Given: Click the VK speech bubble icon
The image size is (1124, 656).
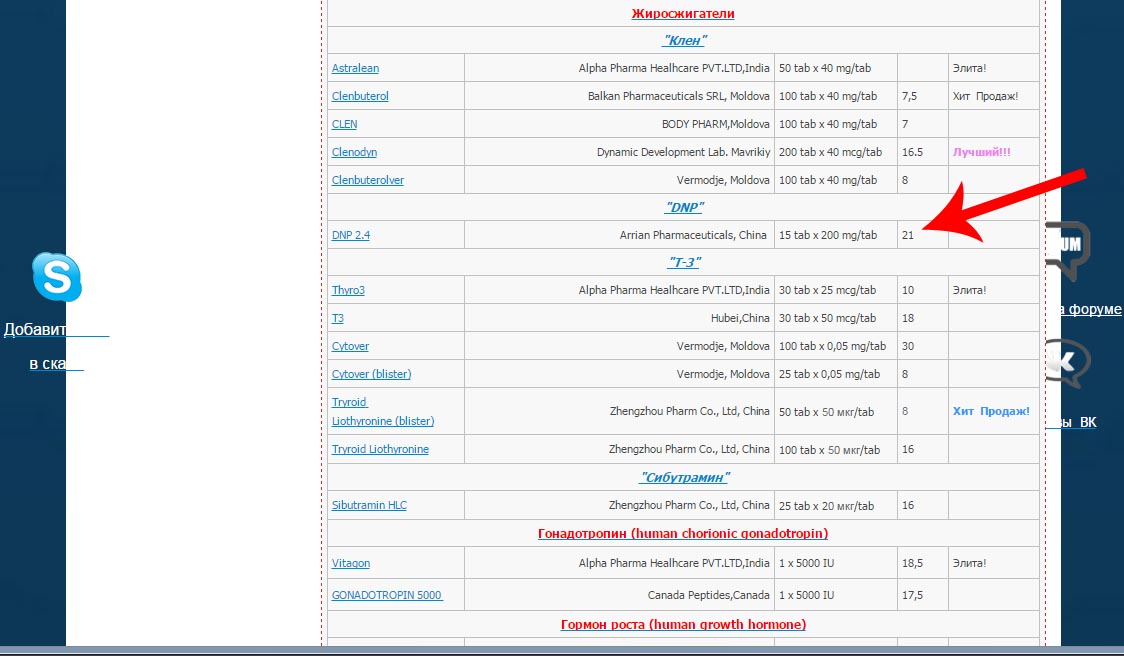Looking at the screenshot, I should click(1067, 363).
